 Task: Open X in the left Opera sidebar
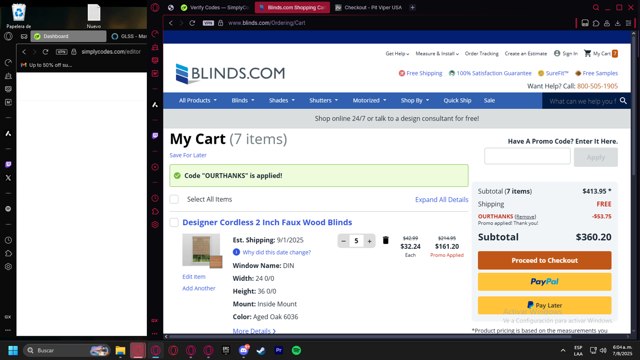click(x=8, y=178)
